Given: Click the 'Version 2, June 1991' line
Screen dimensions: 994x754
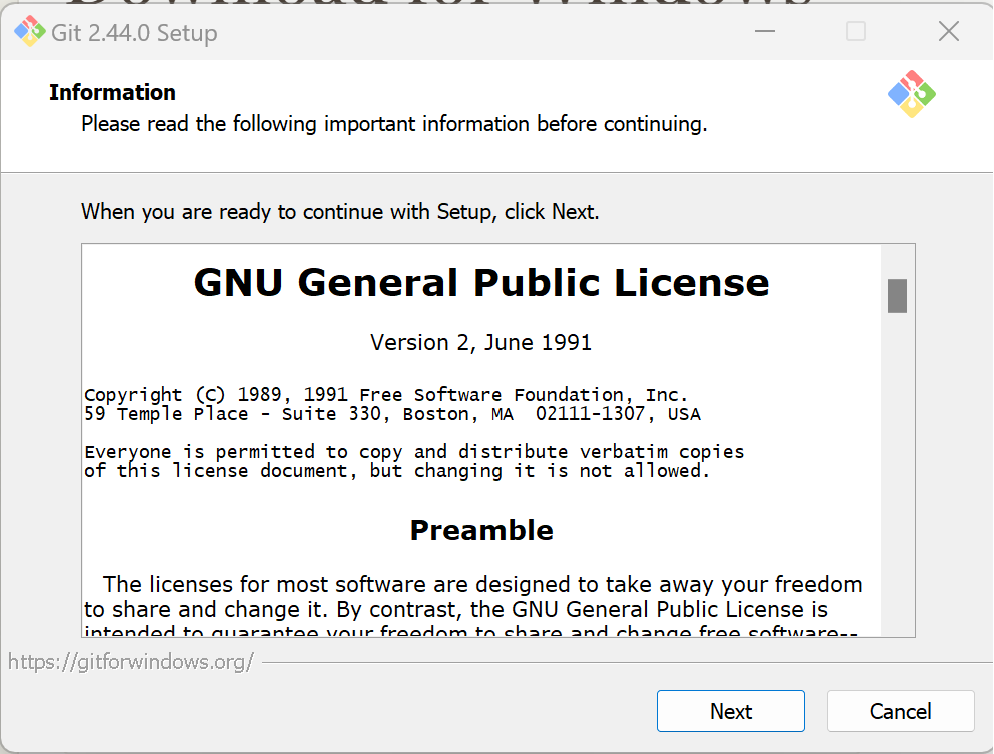Looking at the screenshot, I should (481, 342).
